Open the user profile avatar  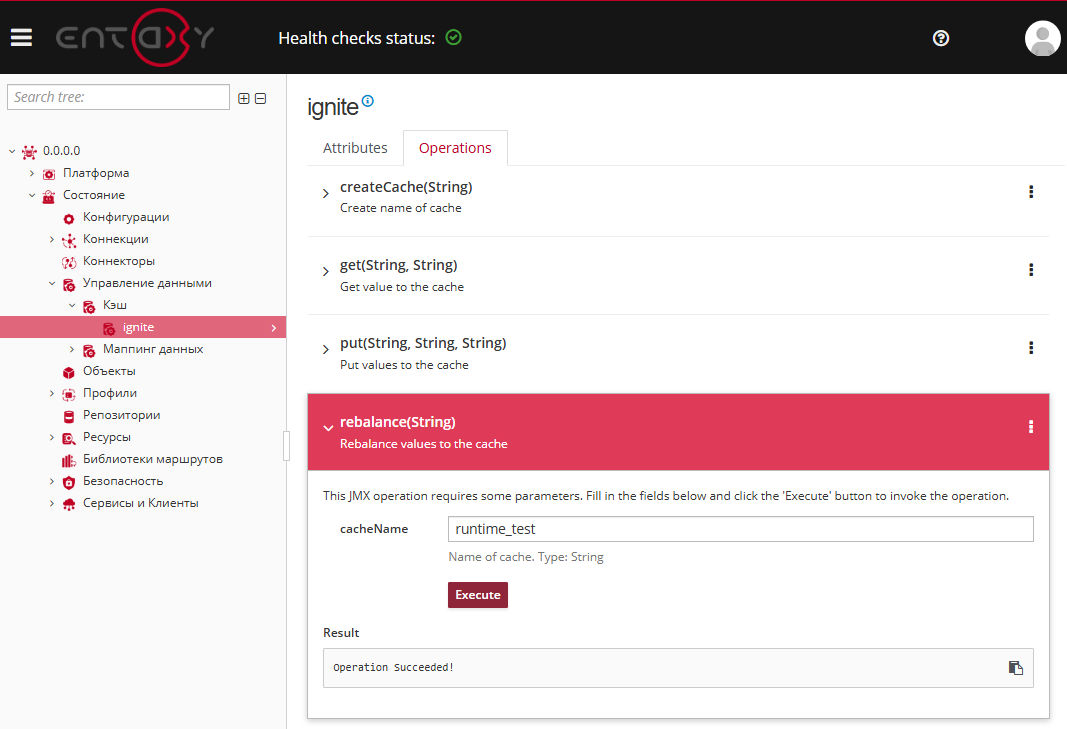pyautogui.click(x=1042, y=38)
